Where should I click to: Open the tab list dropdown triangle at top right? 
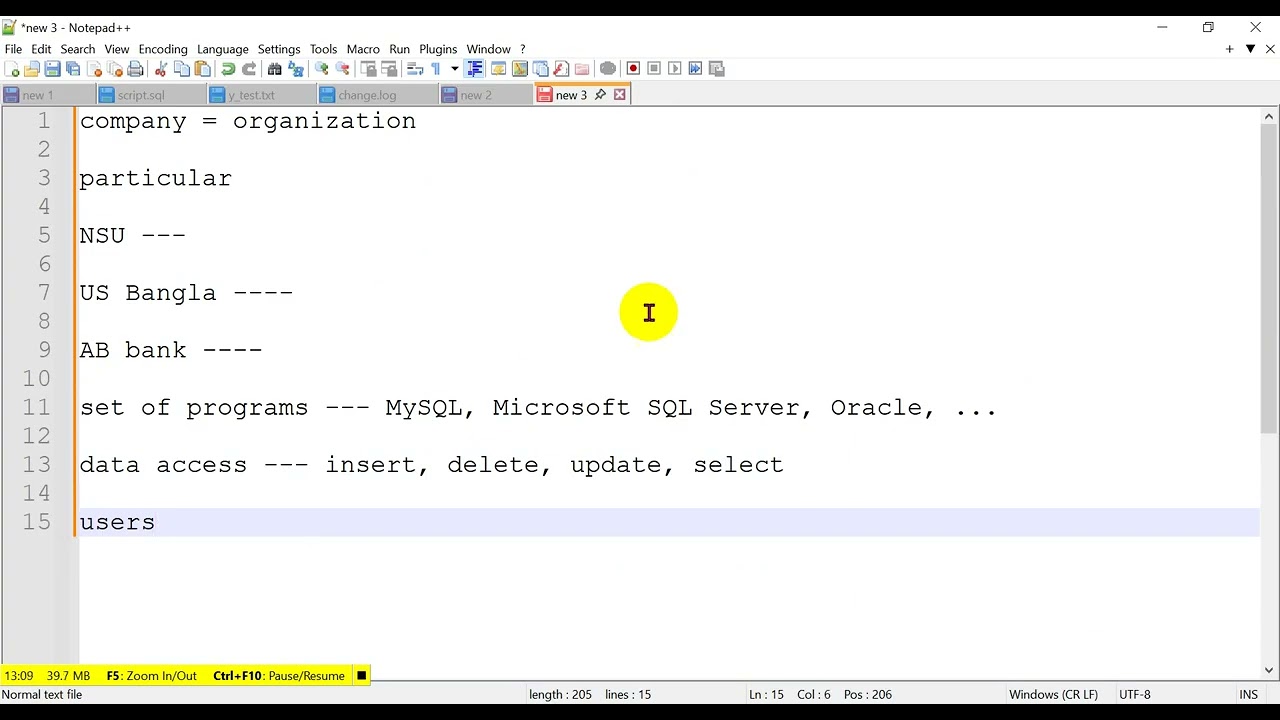pos(1250,49)
